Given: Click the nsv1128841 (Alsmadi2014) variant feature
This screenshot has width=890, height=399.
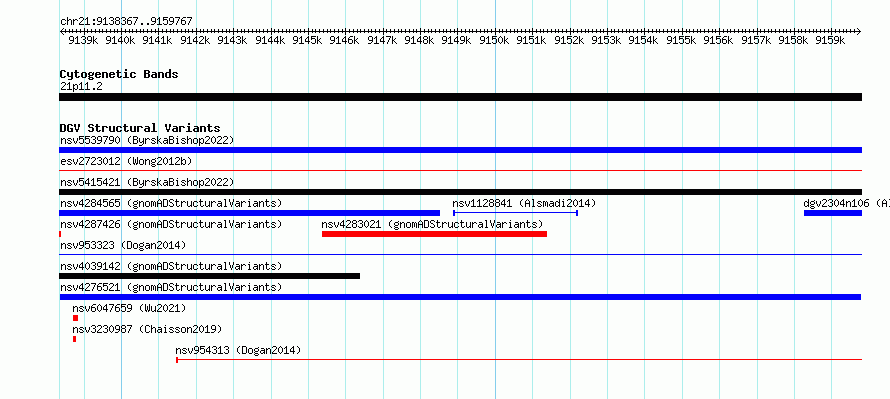Looking at the screenshot, I should (x=515, y=213).
